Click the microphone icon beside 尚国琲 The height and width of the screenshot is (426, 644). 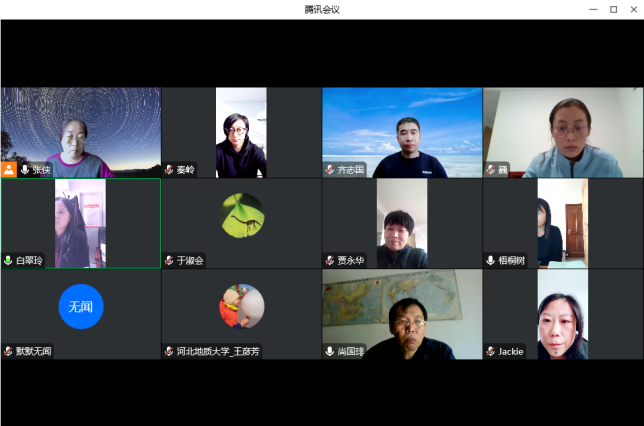tap(330, 351)
